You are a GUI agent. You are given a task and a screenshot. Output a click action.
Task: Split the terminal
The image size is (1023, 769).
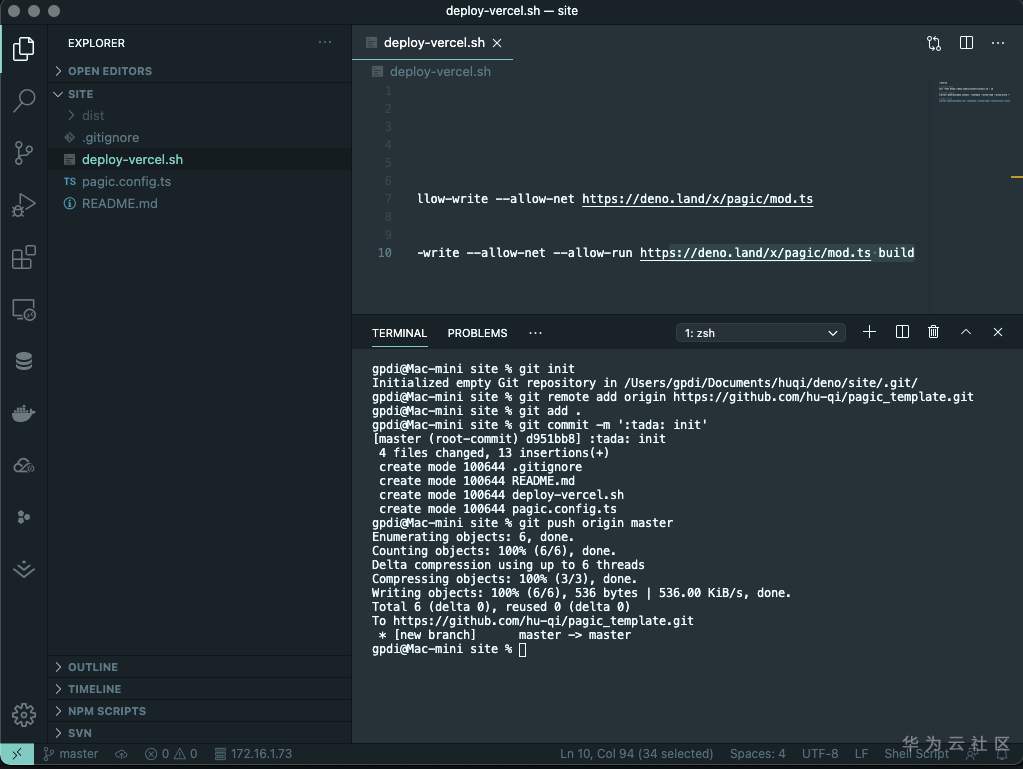point(902,332)
